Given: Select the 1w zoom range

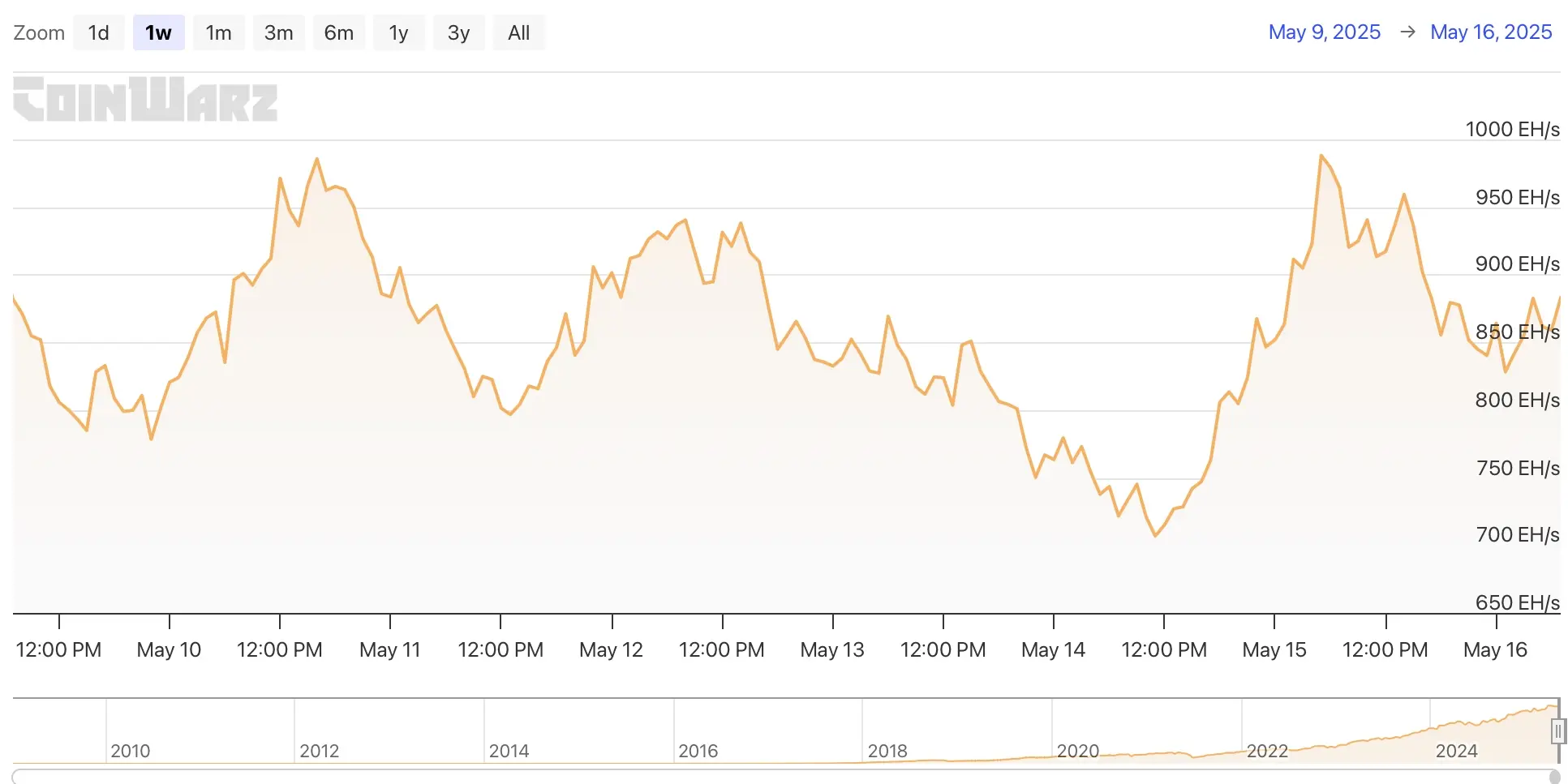Looking at the screenshot, I should 159,32.
